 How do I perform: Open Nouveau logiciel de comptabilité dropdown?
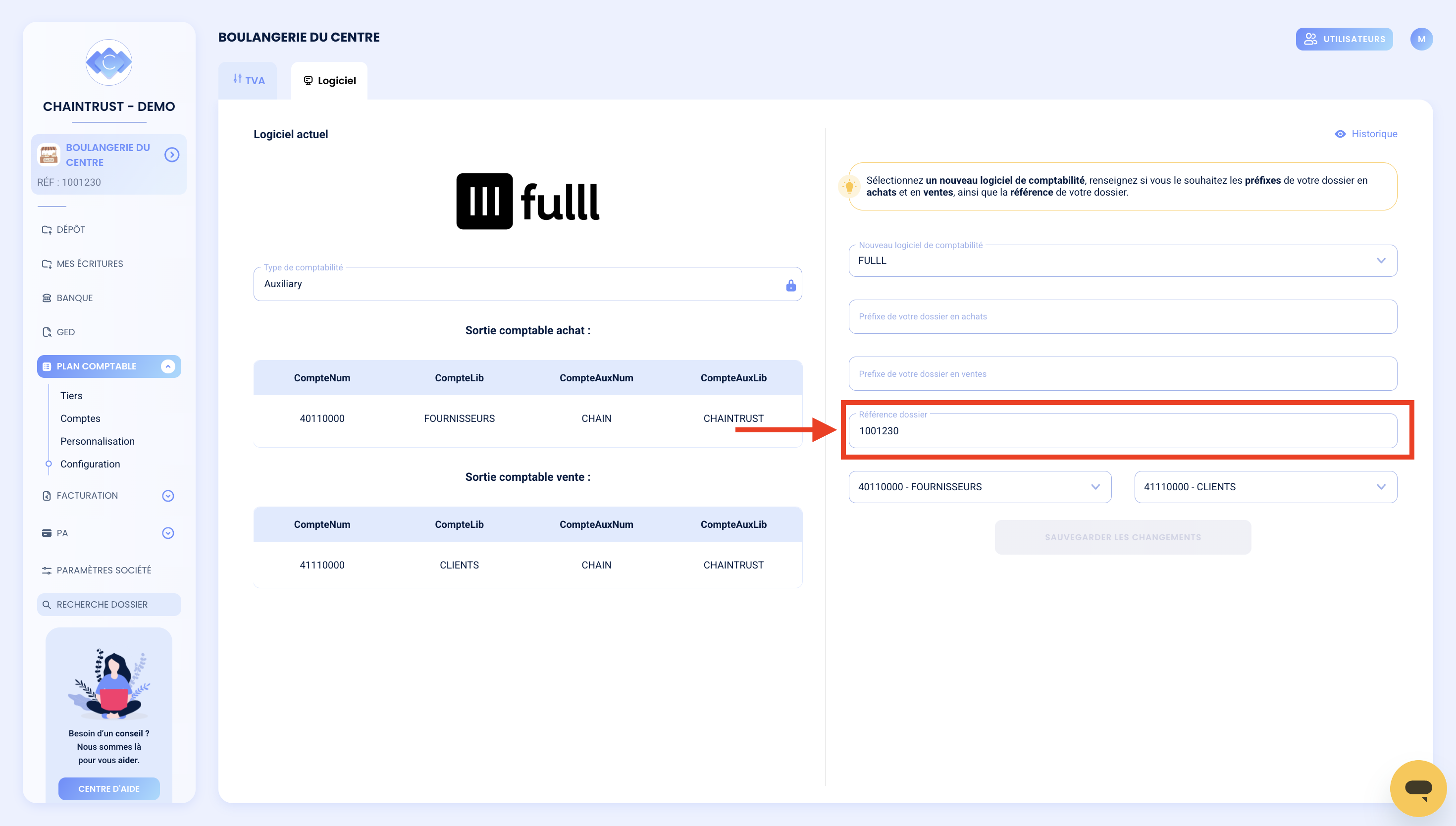click(x=1123, y=261)
